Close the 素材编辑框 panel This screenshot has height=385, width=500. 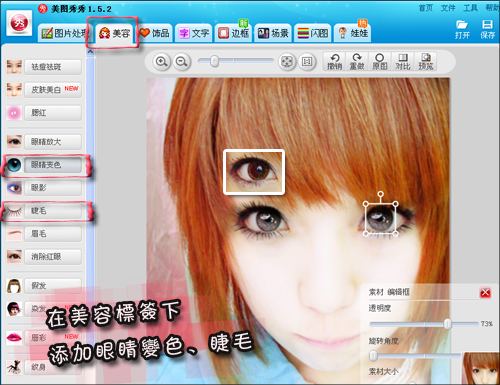pyautogui.click(x=485, y=293)
